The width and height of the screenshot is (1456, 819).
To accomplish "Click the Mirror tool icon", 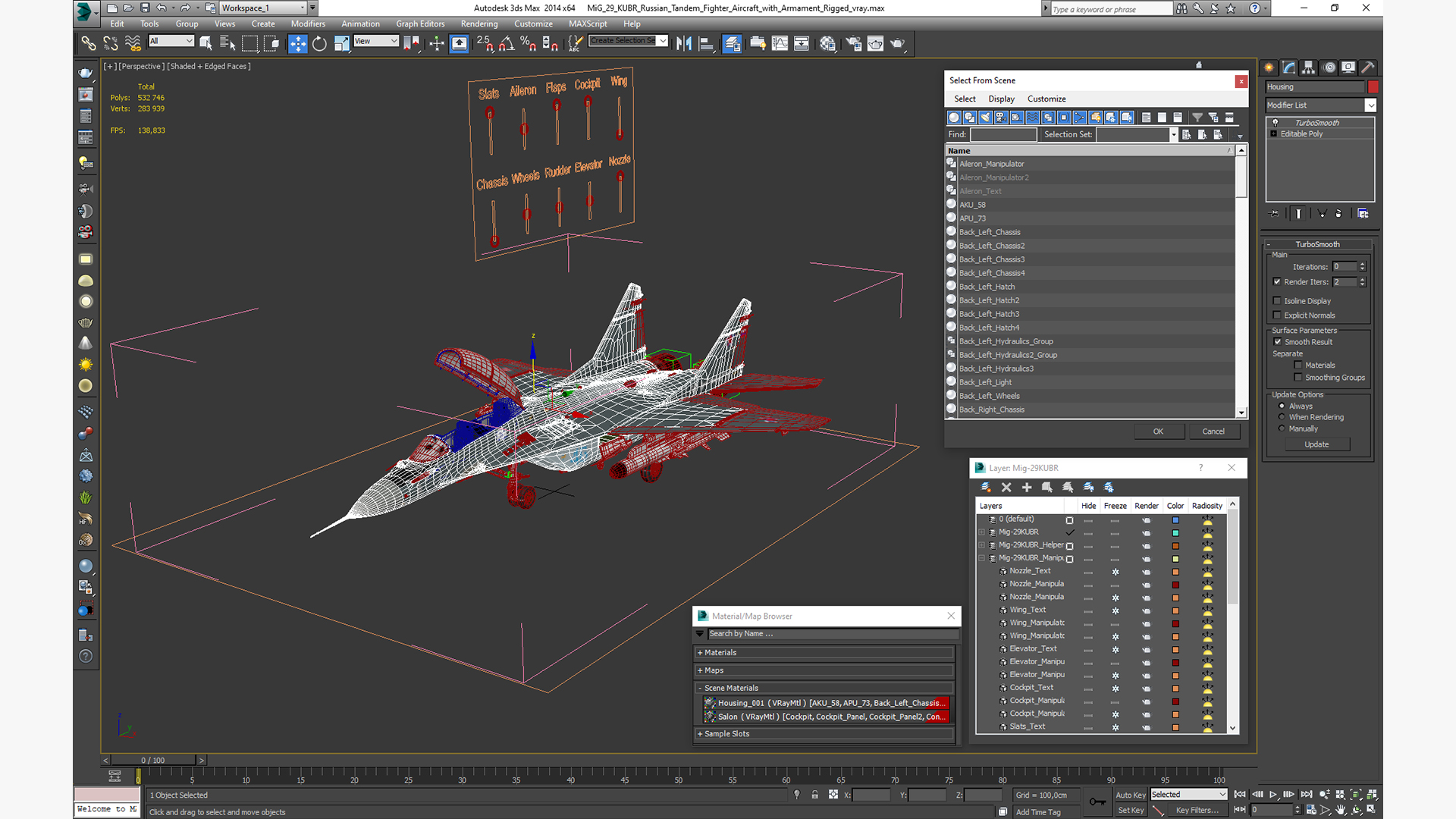I will point(684,43).
